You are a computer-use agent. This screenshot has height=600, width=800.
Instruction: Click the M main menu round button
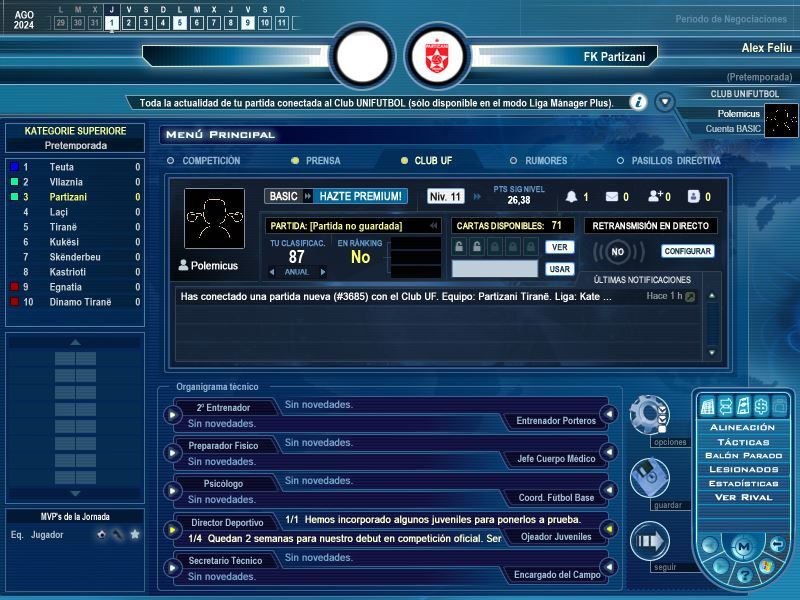[x=744, y=546]
